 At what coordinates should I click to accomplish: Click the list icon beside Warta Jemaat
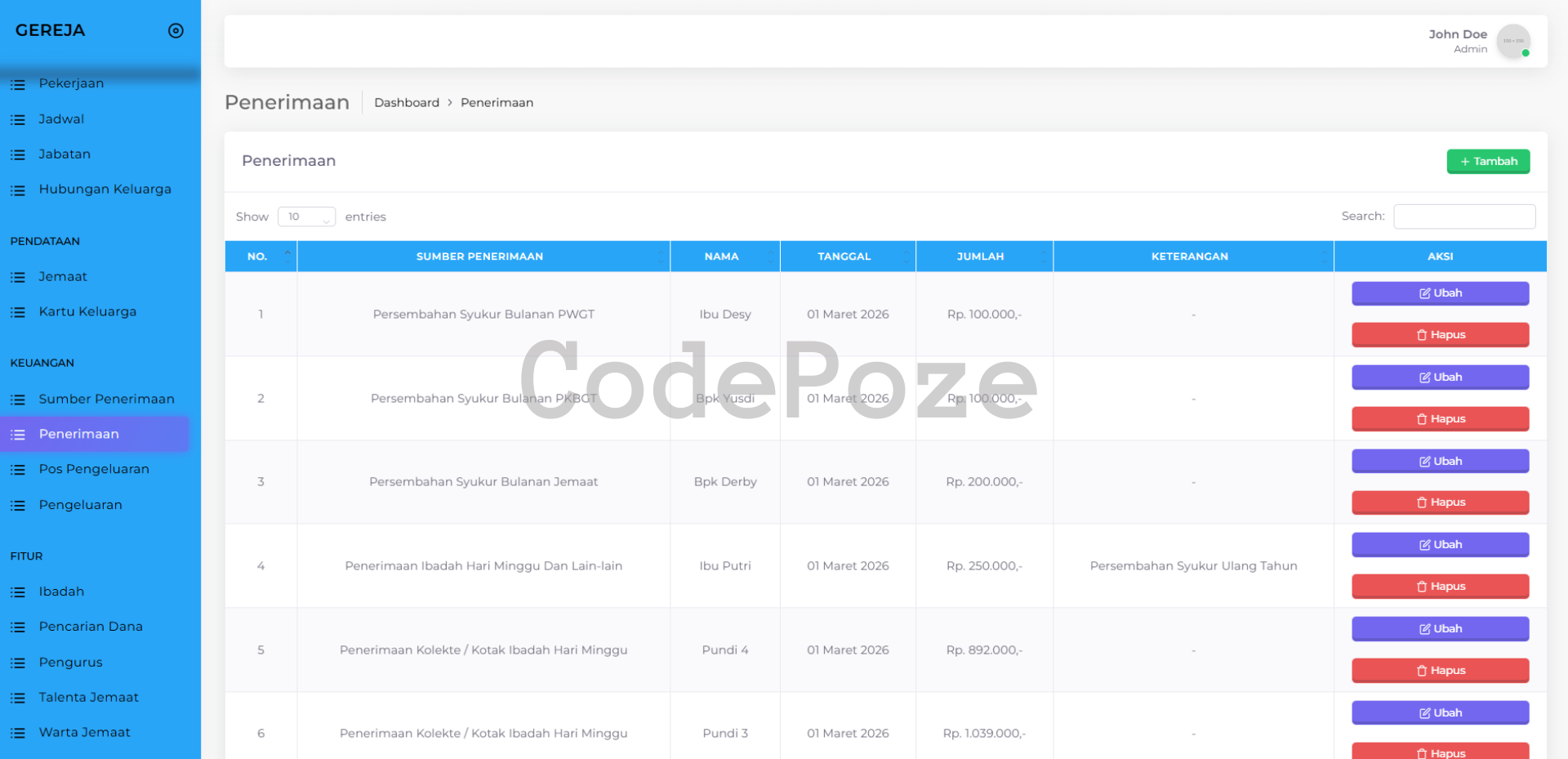18,733
